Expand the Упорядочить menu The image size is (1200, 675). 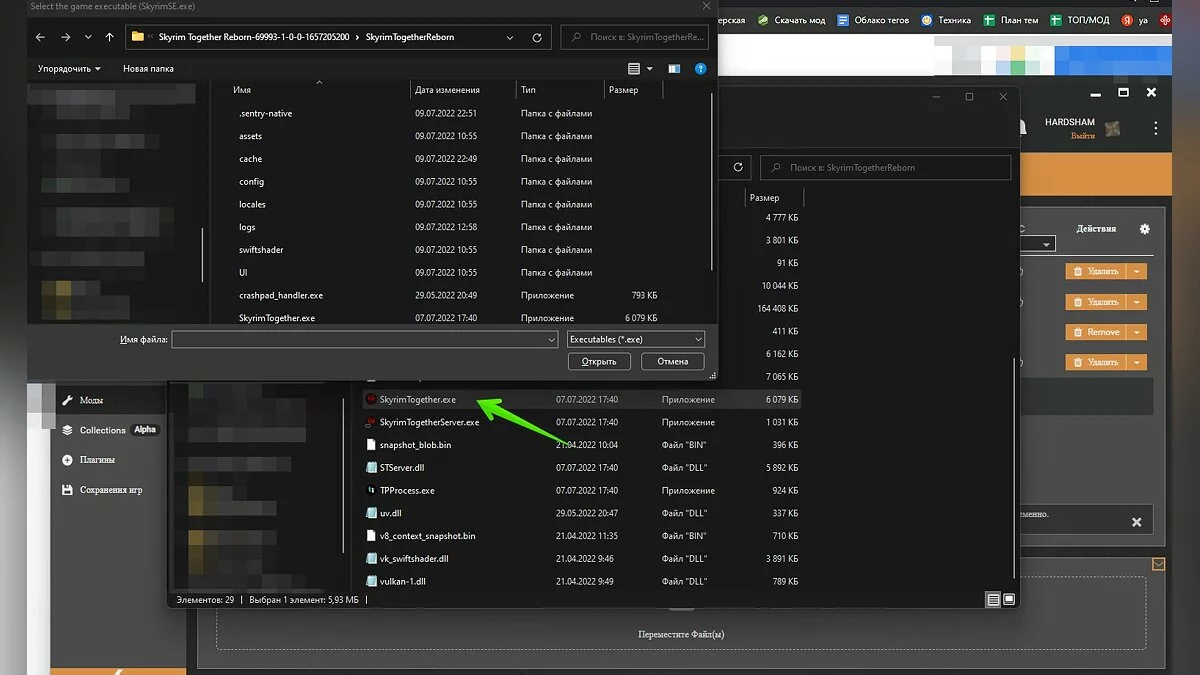tap(69, 69)
